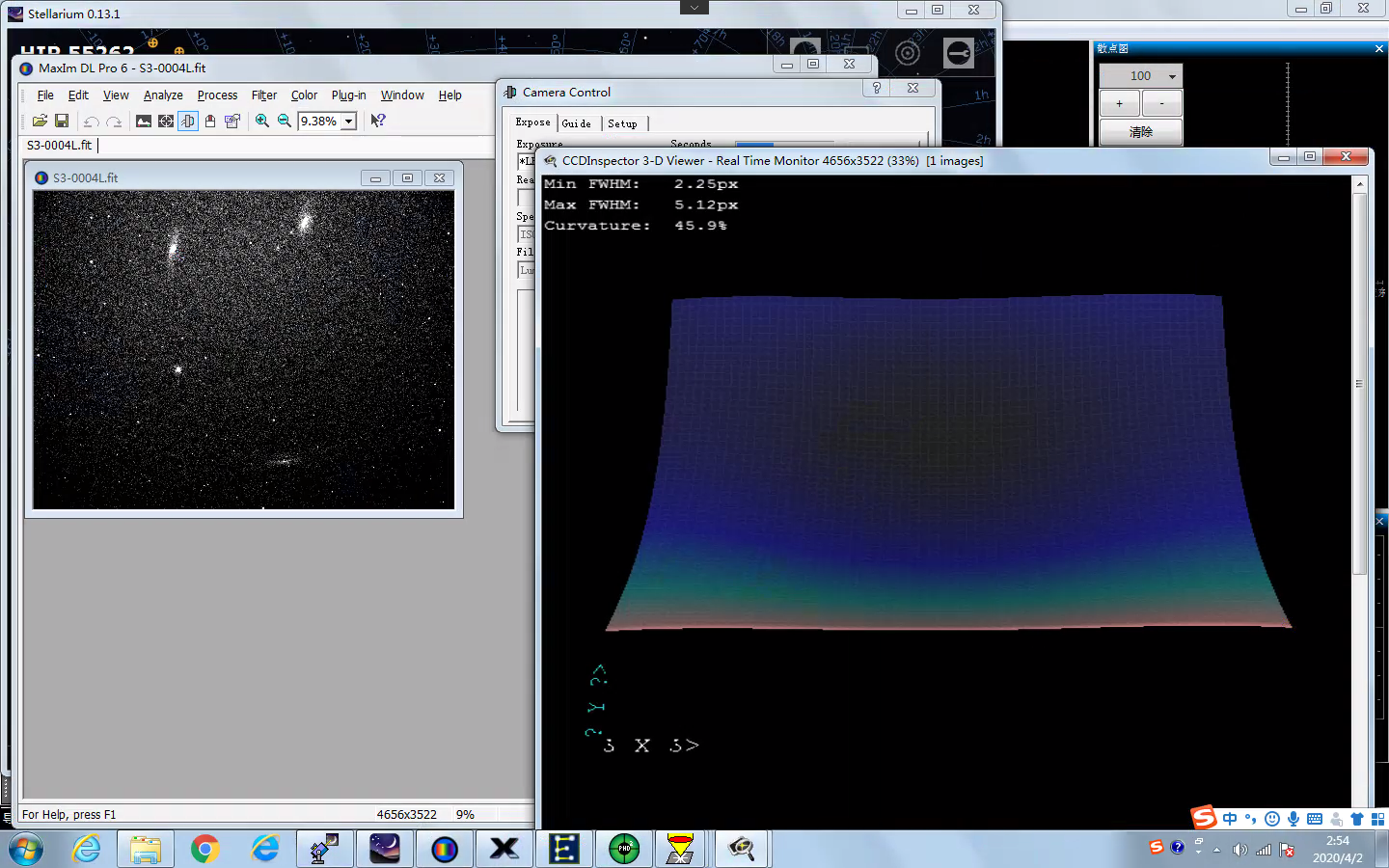This screenshot has height=868, width=1389.
Task: Click the Sogou soft keyboard icon
Action: click(1315, 819)
